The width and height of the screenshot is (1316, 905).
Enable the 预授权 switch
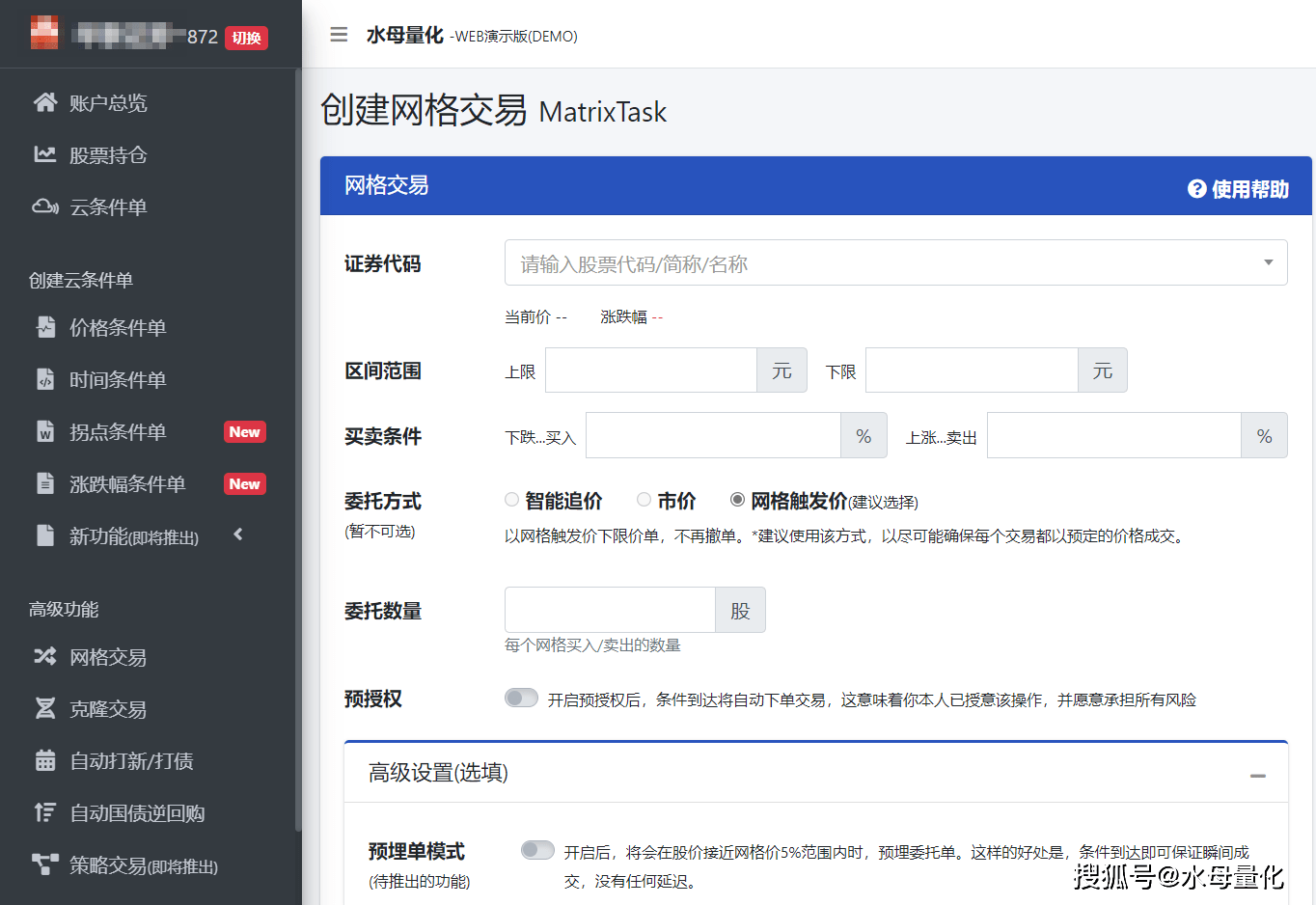[x=521, y=697]
